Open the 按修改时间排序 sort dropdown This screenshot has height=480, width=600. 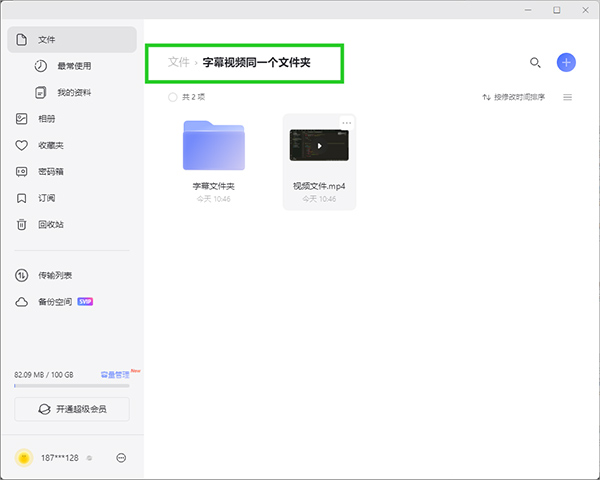click(514, 97)
